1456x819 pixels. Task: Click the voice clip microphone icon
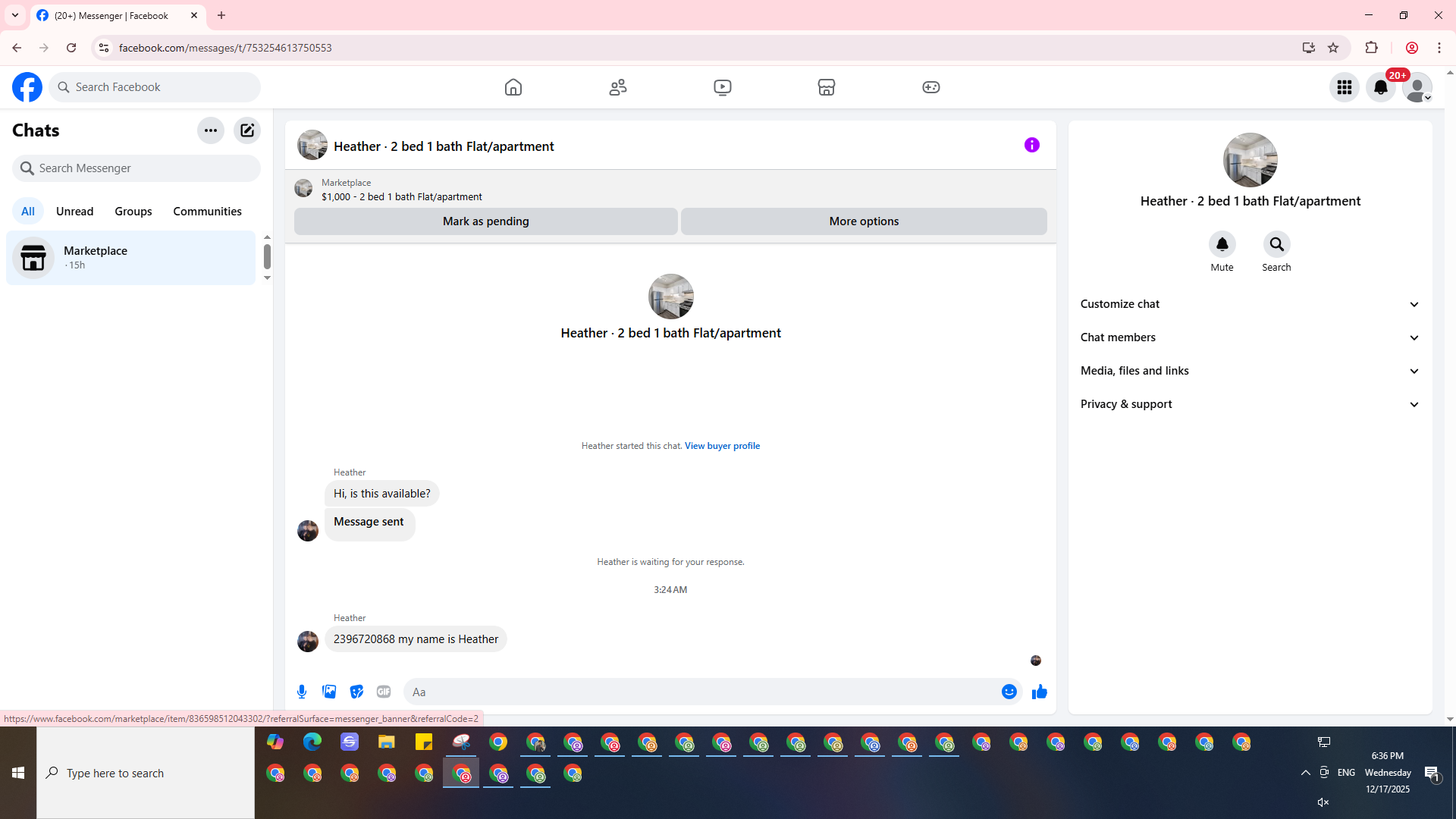302,692
